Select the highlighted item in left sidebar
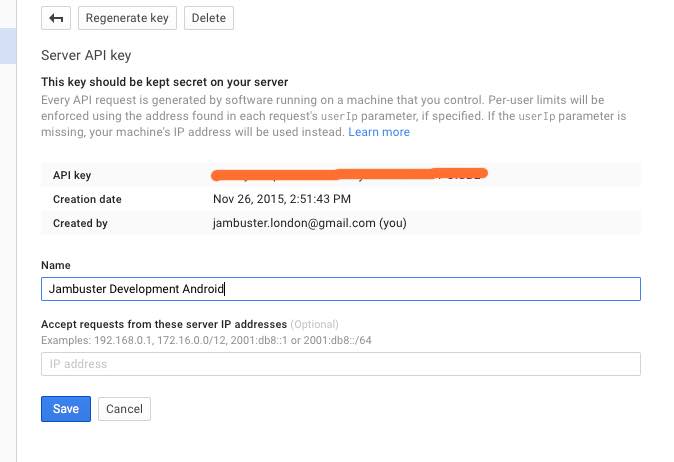This screenshot has height=462, width=674. click(7, 45)
